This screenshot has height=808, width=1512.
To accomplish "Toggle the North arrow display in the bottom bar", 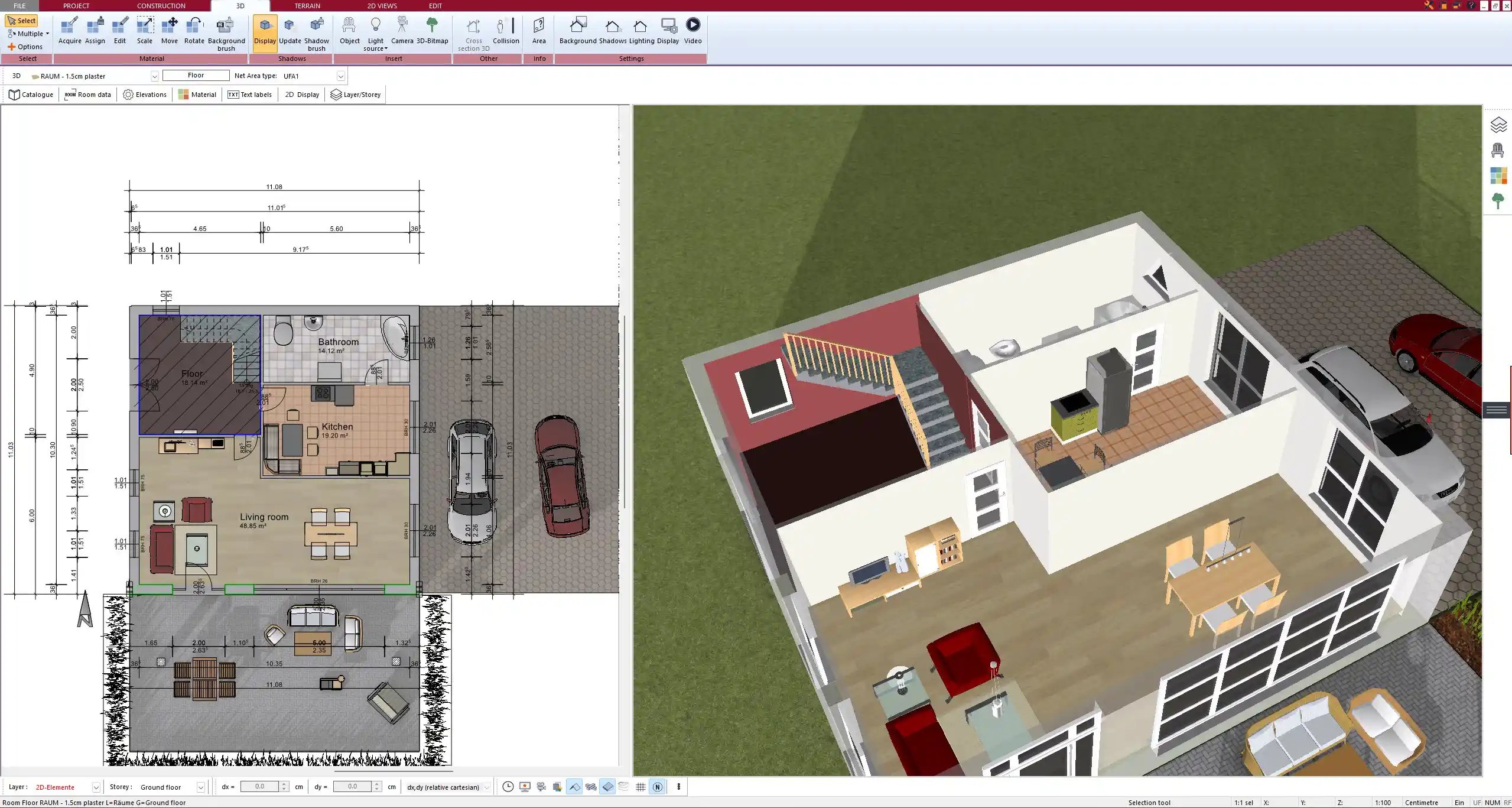I will 657,787.
